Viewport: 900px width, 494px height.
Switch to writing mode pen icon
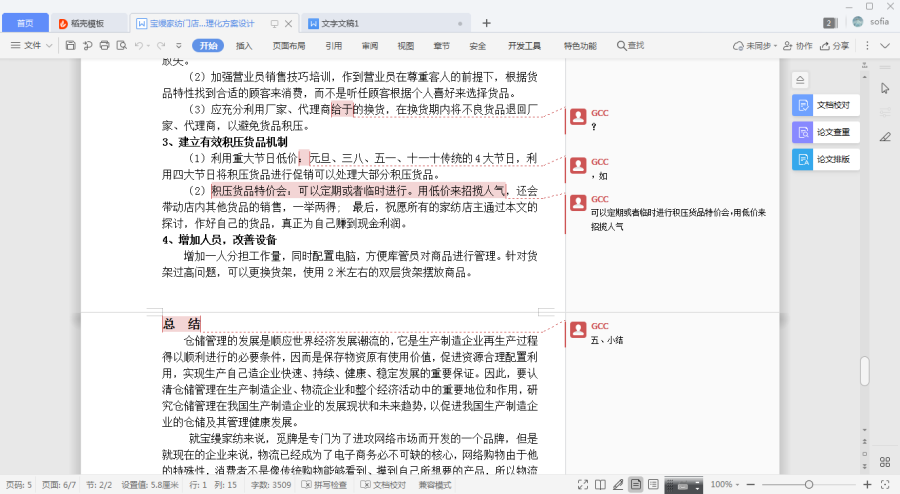point(618,485)
